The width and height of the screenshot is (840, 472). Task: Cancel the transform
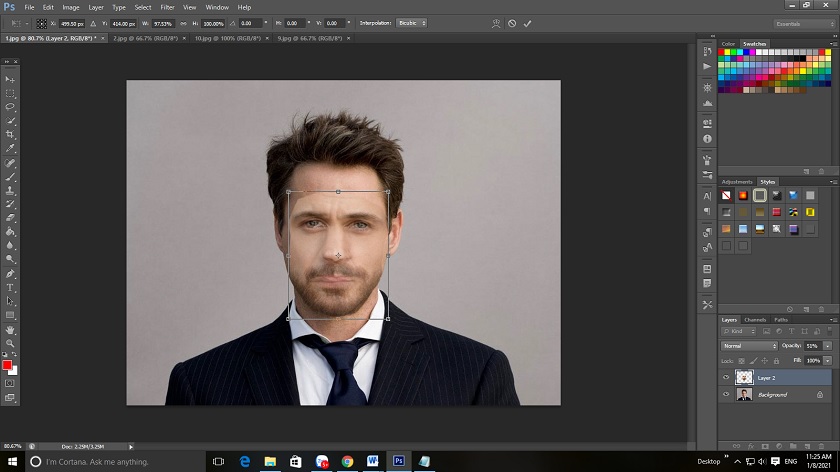[512, 24]
